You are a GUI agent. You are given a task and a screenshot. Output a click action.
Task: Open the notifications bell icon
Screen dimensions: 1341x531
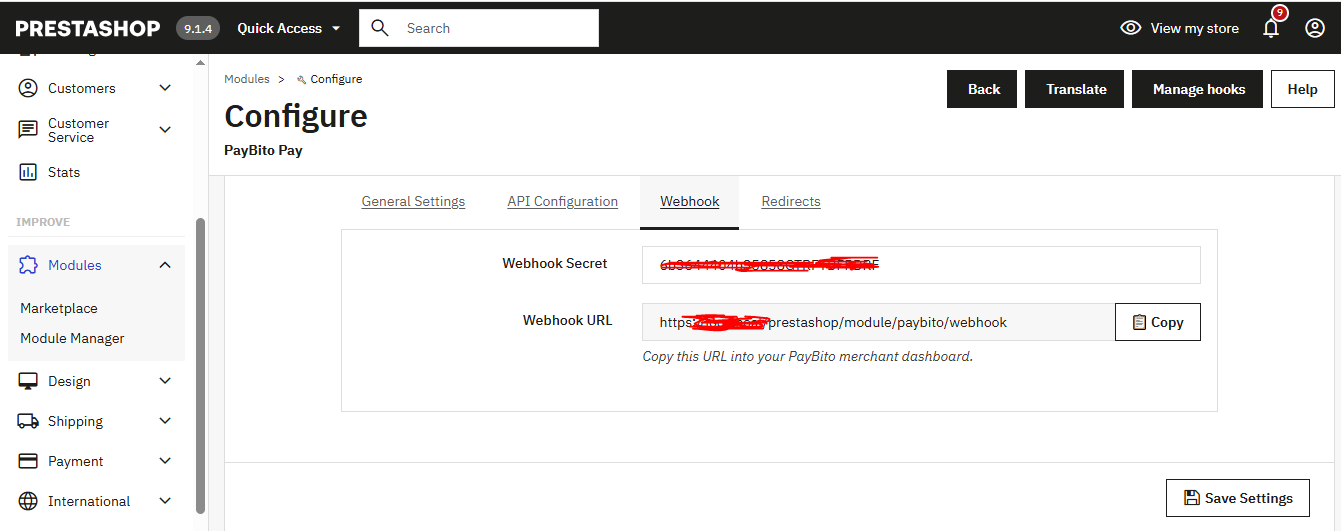point(1271,28)
